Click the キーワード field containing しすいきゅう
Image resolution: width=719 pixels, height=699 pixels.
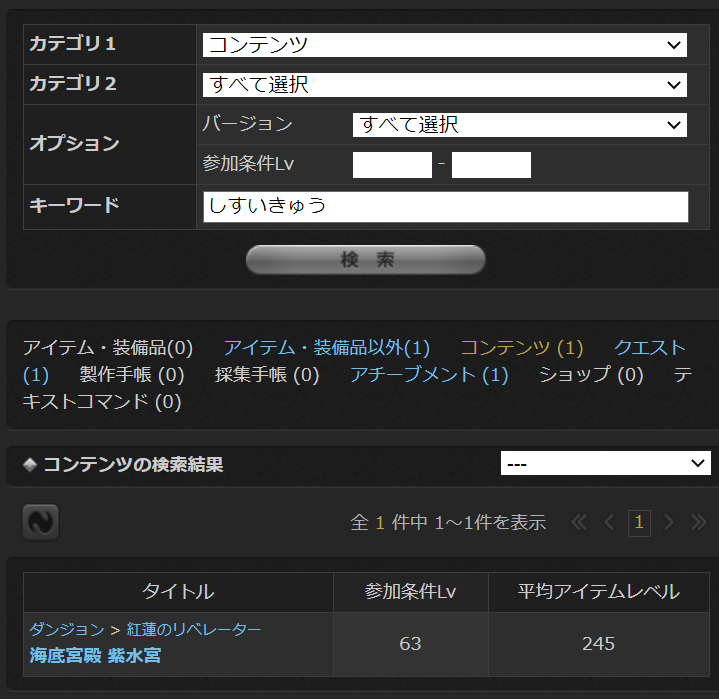pos(446,207)
